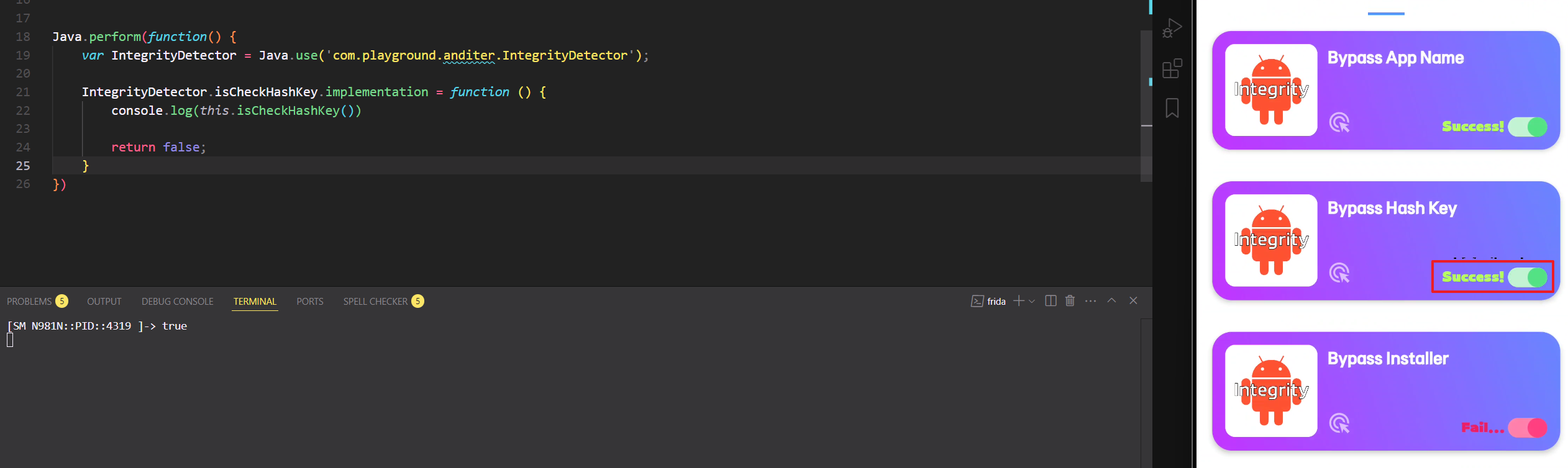1568x468 pixels.
Task: Open terminal panel more actions ellipsis
Action: coord(1090,301)
